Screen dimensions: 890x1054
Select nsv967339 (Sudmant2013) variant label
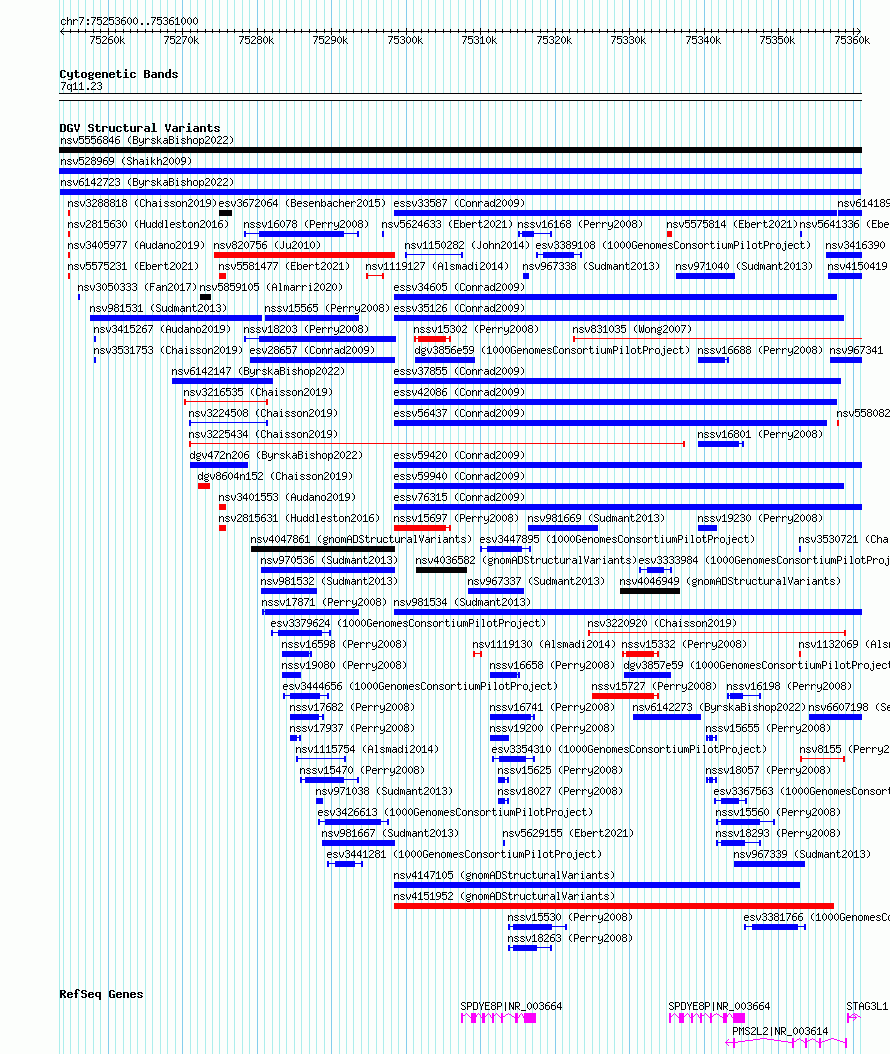tap(802, 854)
